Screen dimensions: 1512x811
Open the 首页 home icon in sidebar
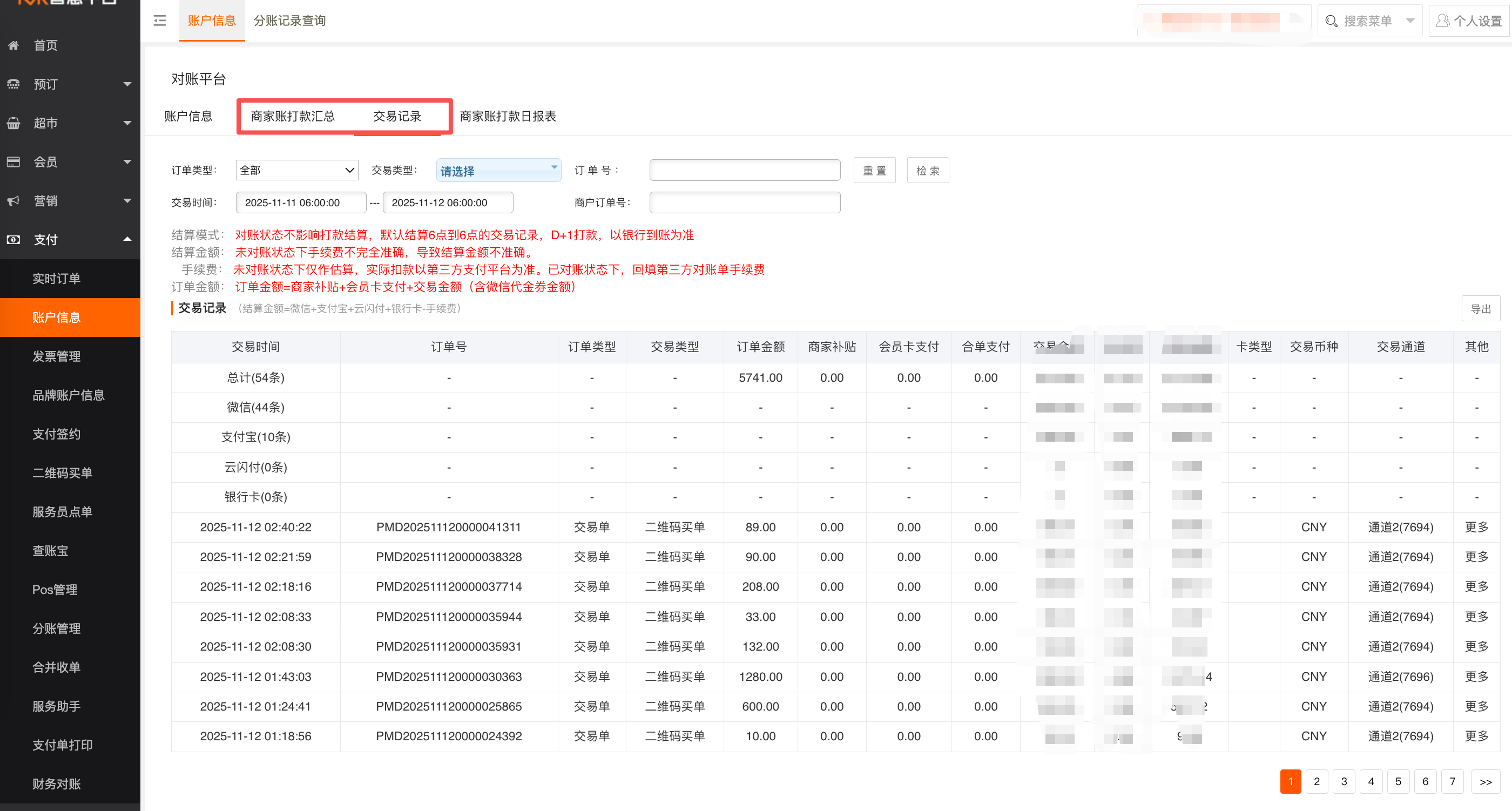coord(13,45)
